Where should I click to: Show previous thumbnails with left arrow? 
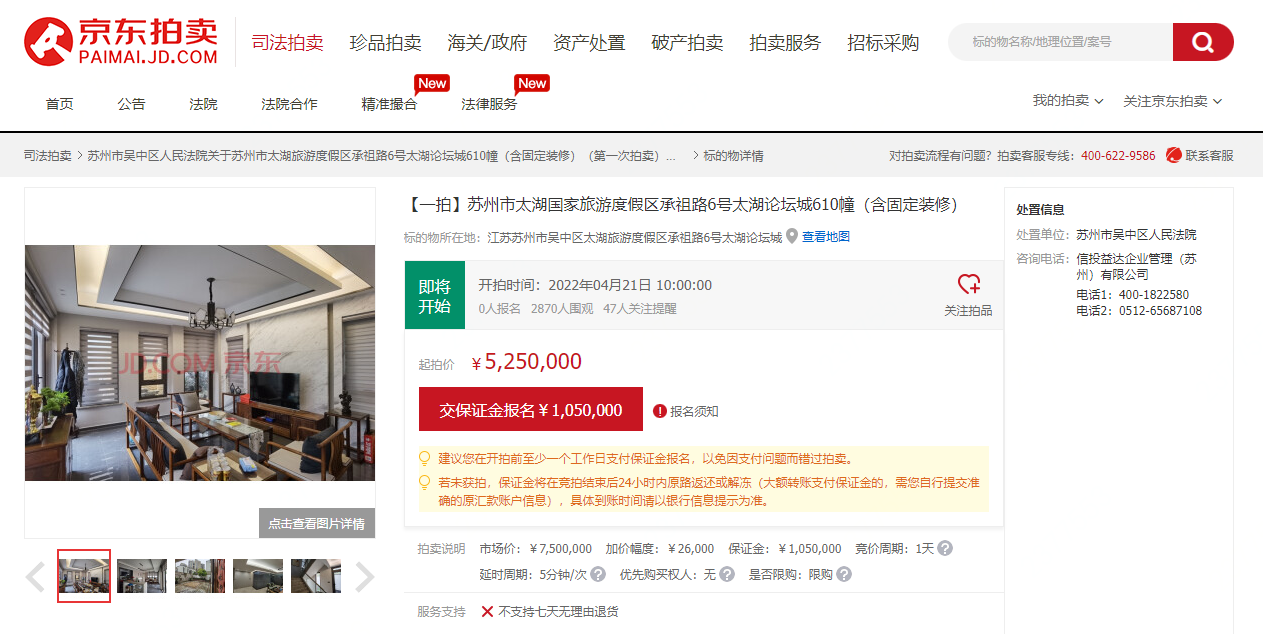(35, 576)
